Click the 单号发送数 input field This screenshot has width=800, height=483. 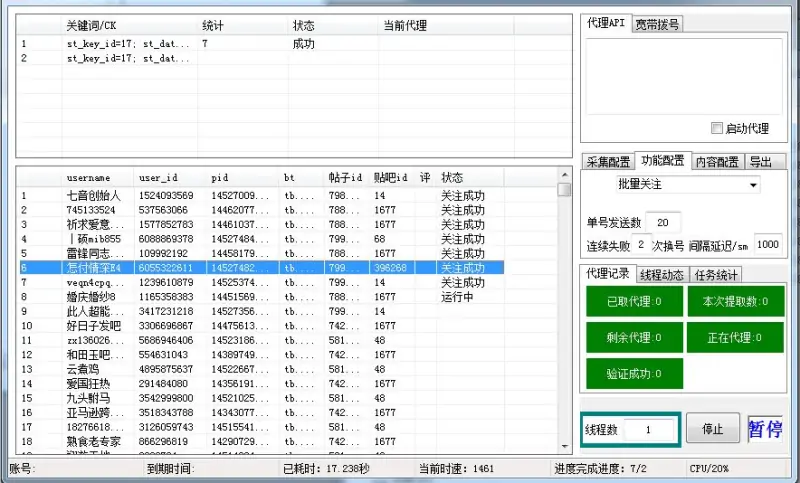[x=663, y=222]
